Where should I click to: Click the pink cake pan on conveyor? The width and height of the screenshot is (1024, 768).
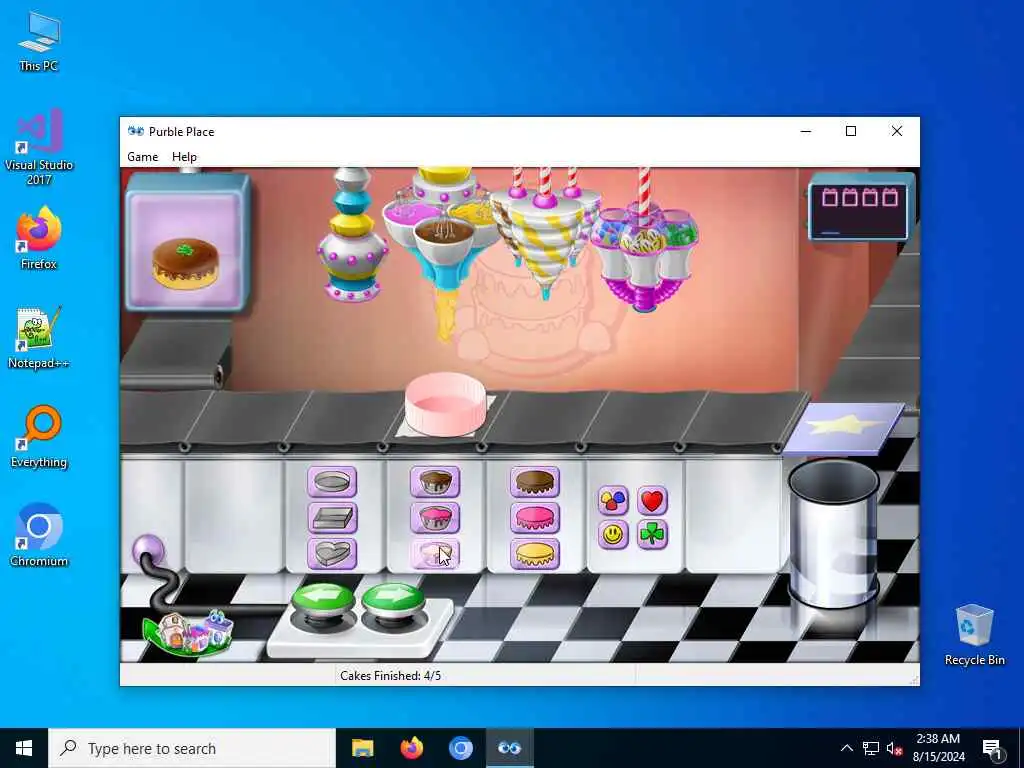pos(445,404)
